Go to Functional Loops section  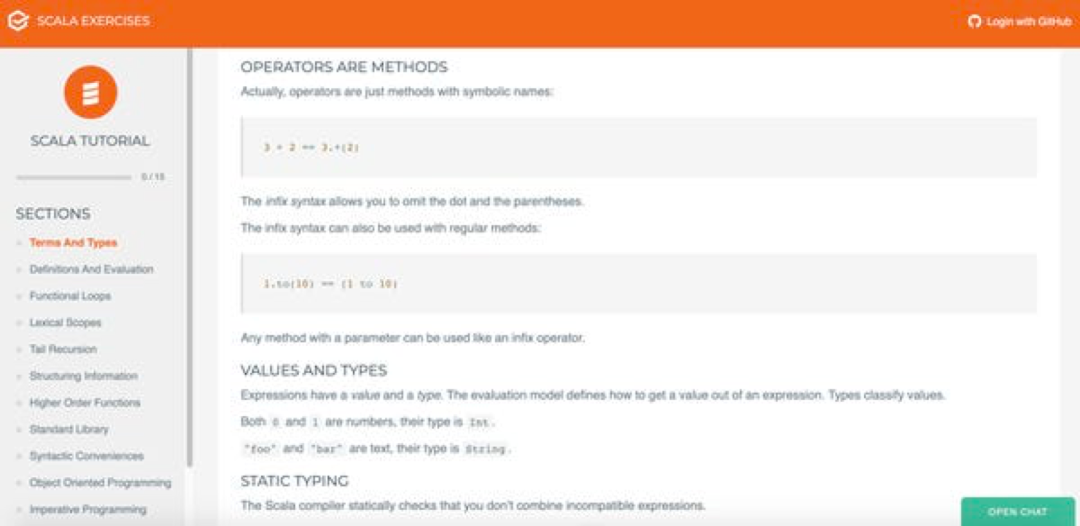pos(70,296)
